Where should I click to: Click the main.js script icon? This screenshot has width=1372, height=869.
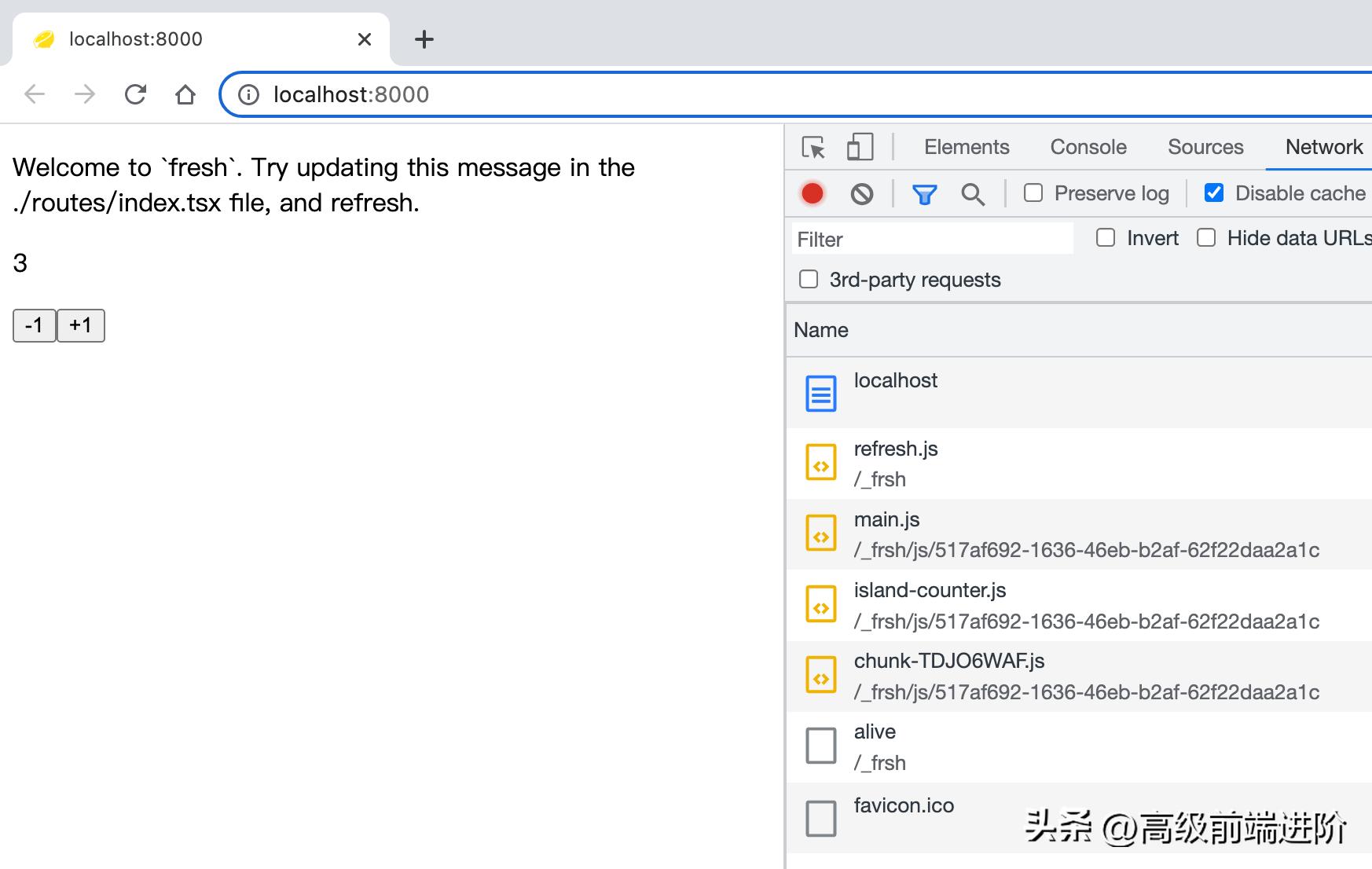(821, 533)
